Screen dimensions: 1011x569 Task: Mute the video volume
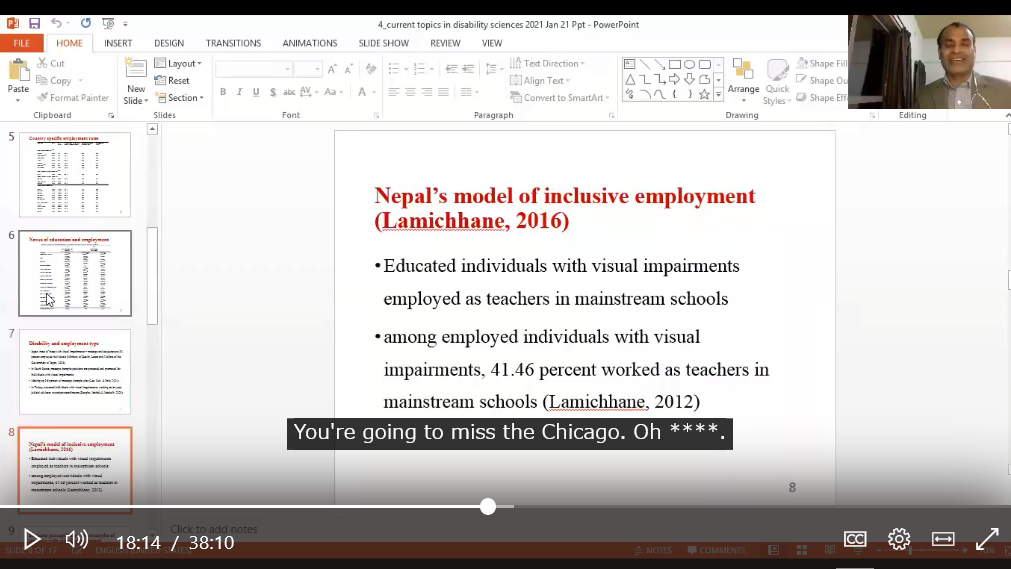coord(77,539)
